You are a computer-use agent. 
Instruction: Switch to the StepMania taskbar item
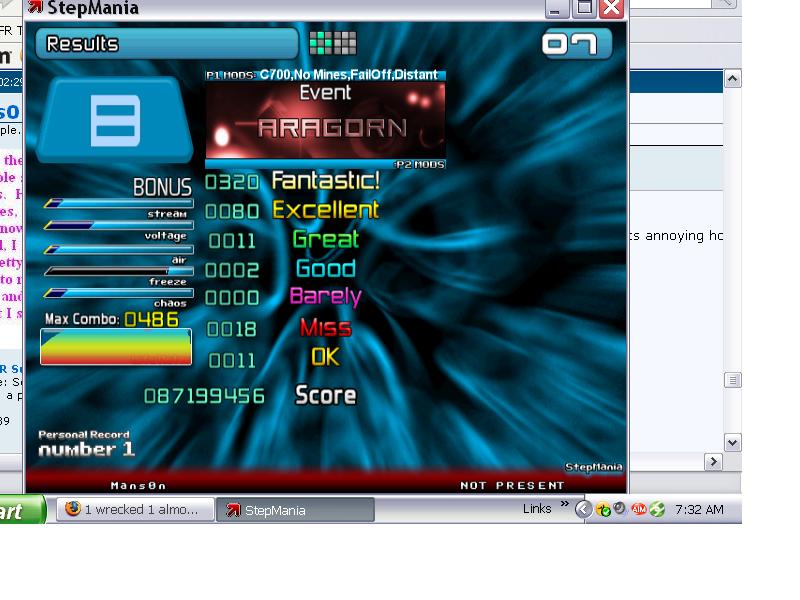[x=295, y=510]
